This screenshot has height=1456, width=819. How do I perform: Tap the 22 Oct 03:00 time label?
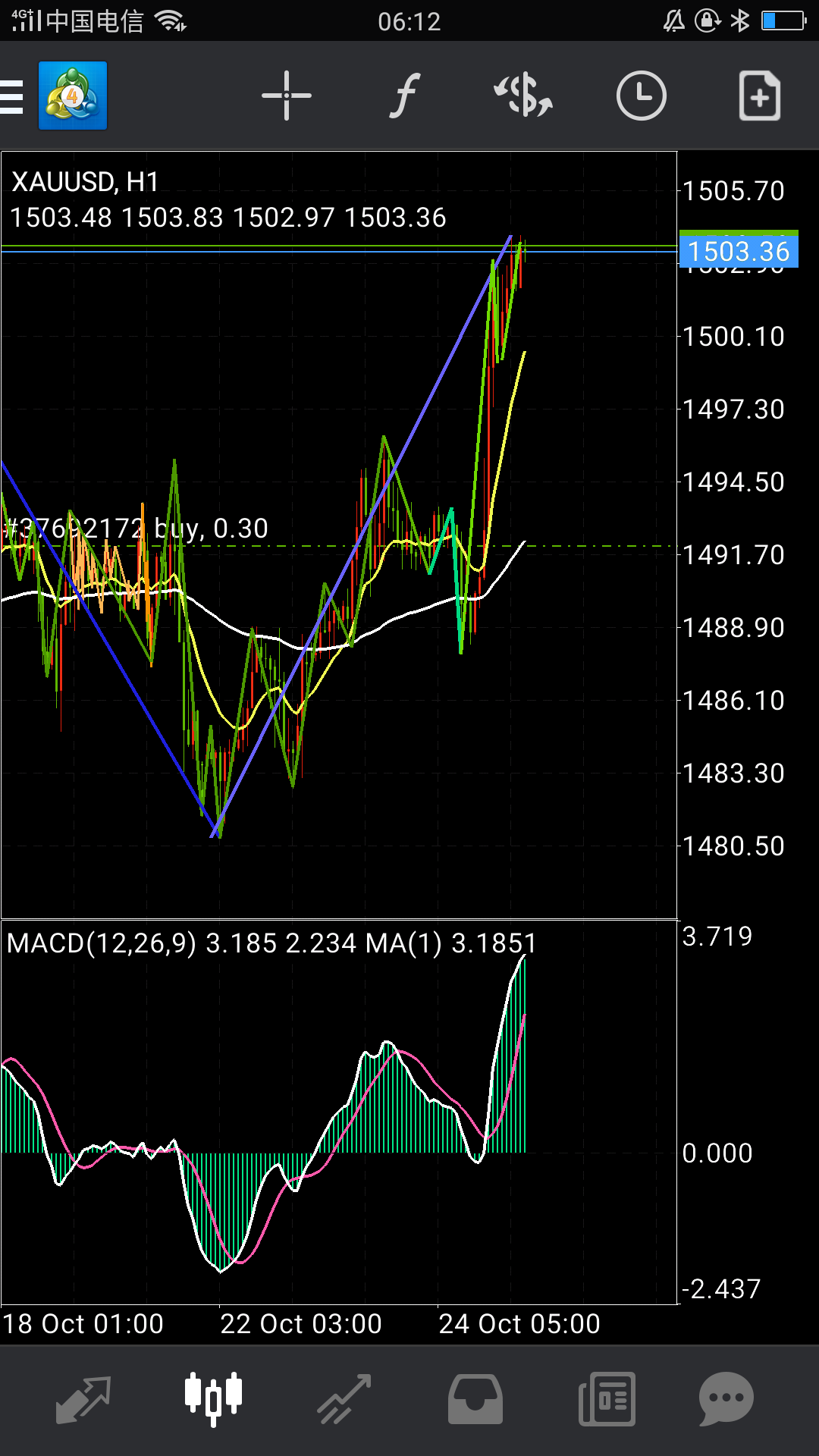(x=301, y=1324)
